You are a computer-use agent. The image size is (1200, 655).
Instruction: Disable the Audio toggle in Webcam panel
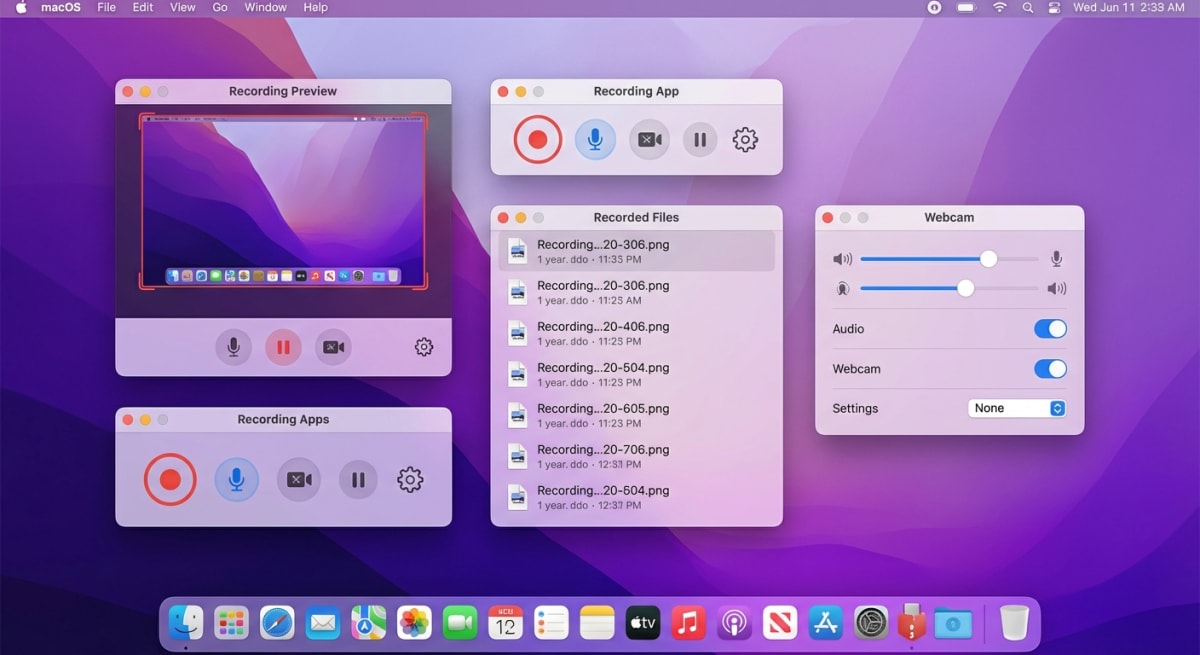[1050, 328]
